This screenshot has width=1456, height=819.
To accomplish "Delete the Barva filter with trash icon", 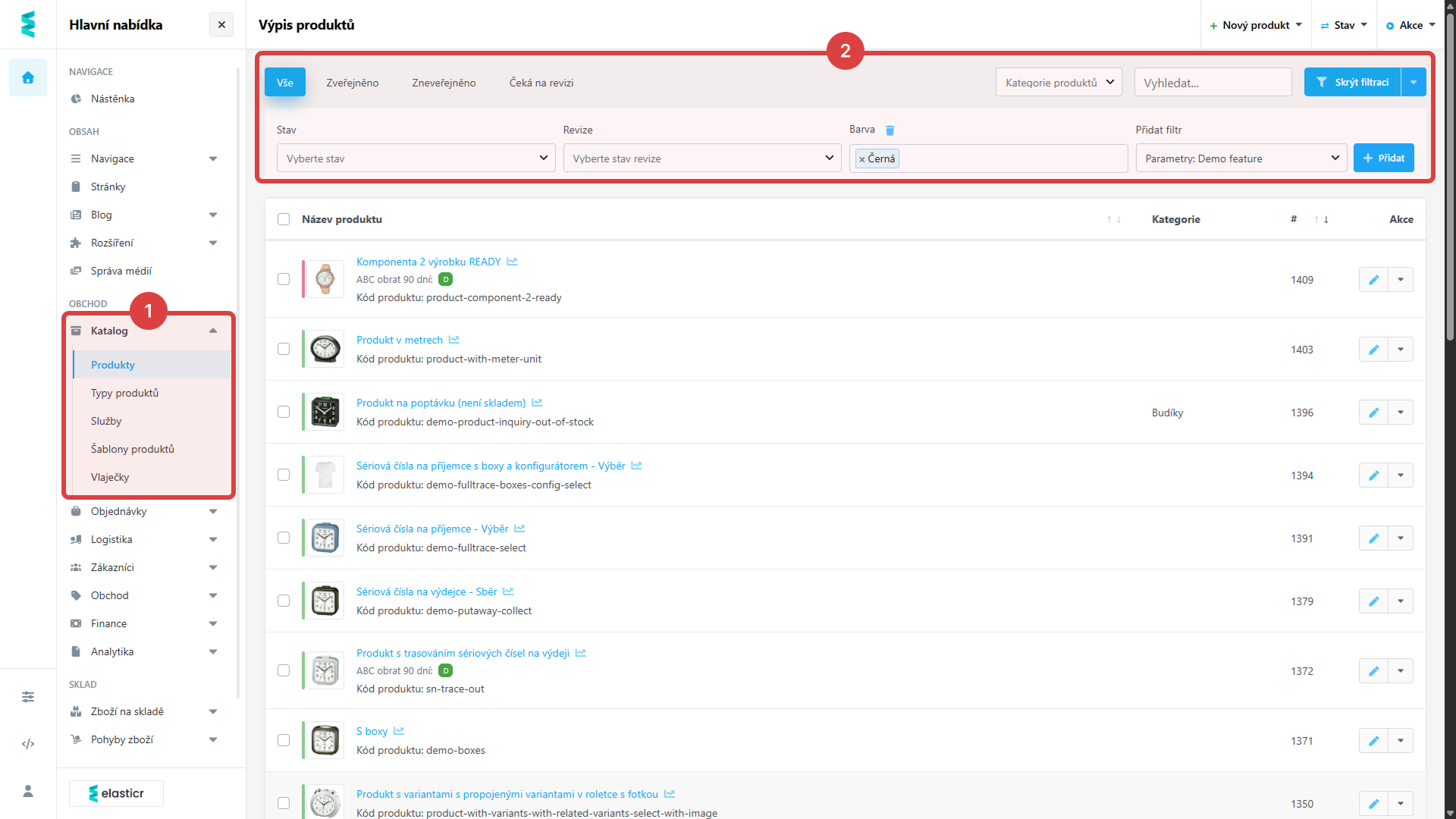I will pos(890,130).
